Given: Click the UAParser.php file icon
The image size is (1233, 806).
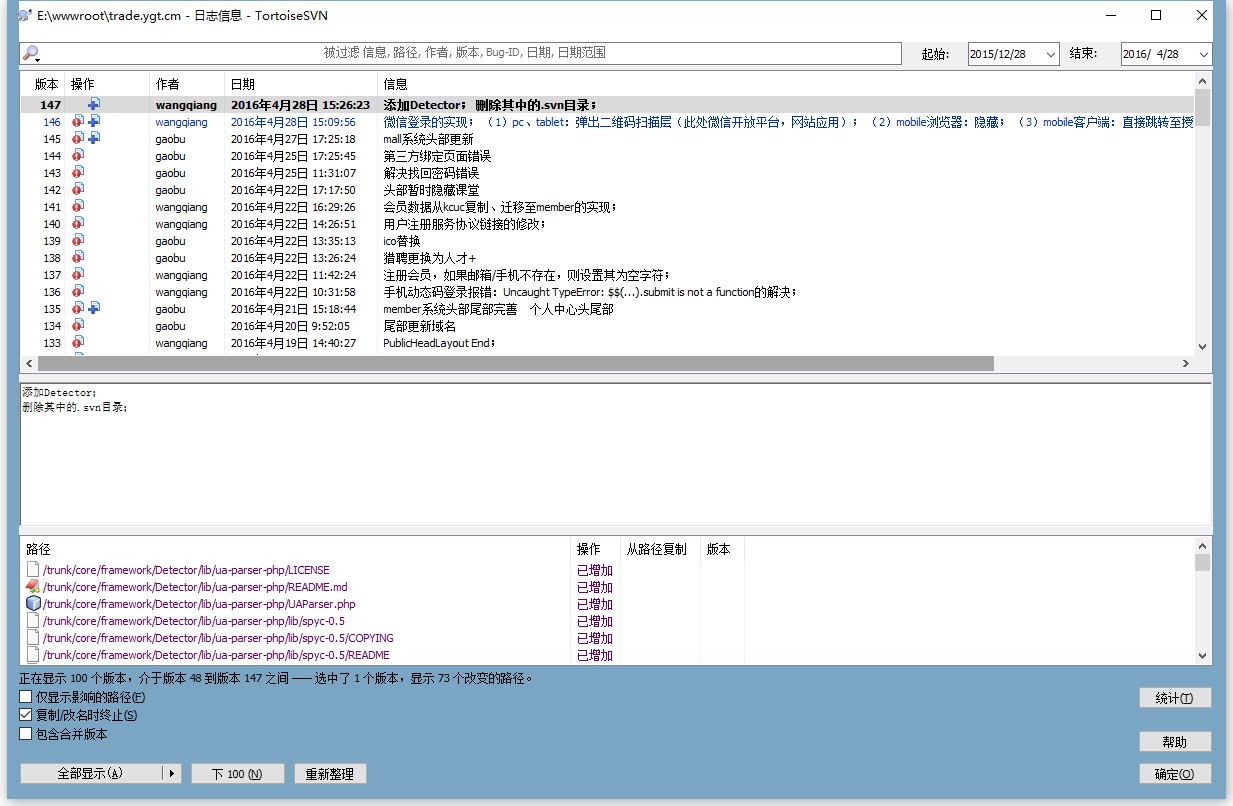Looking at the screenshot, I should point(33,604).
